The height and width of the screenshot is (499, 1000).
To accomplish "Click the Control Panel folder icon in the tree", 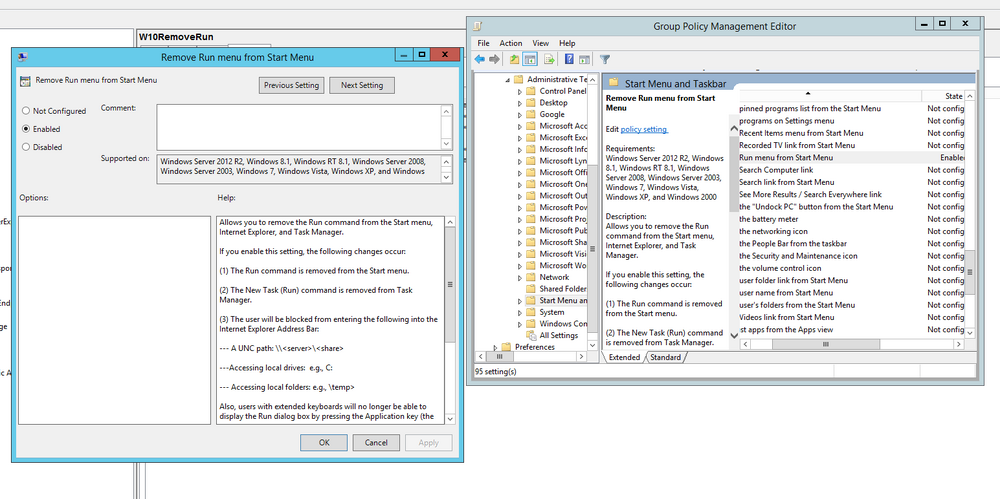I will [x=530, y=91].
